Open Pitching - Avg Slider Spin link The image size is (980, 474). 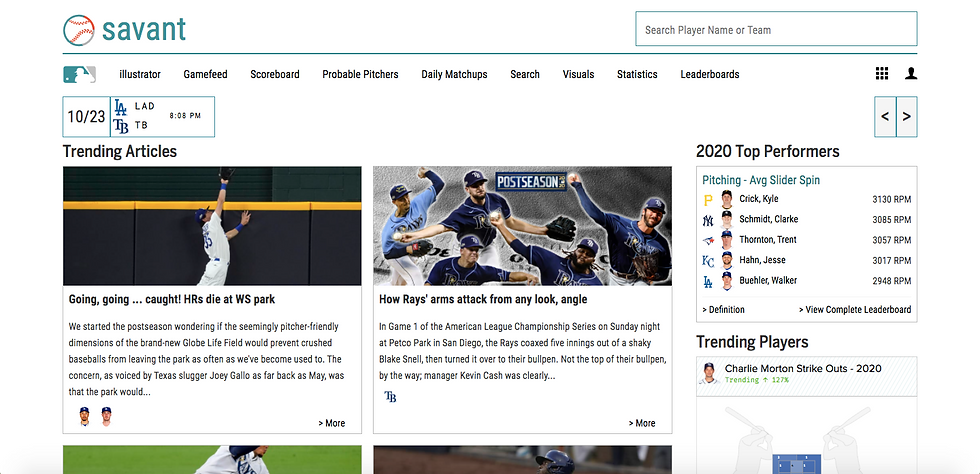coord(761,180)
